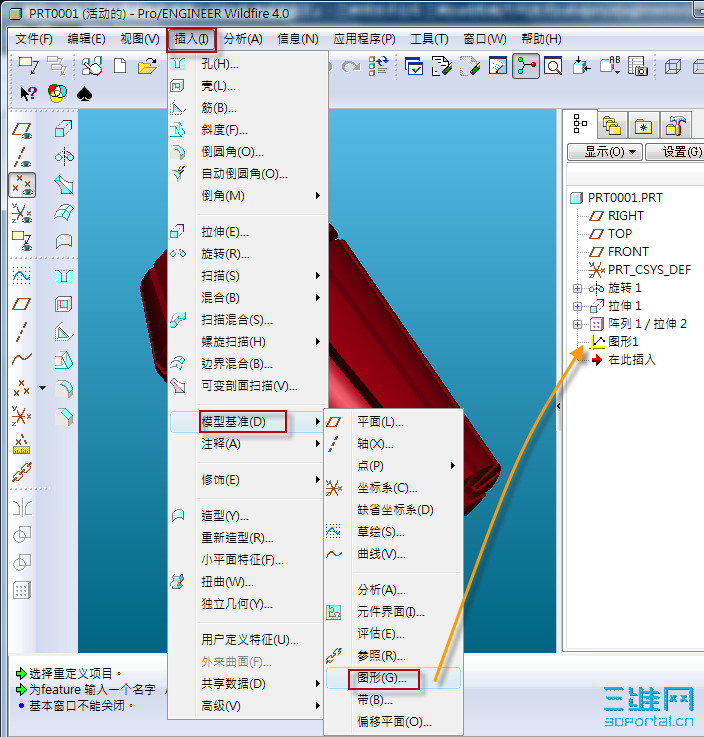Click the zoom magnifier window icon

click(553, 66)
